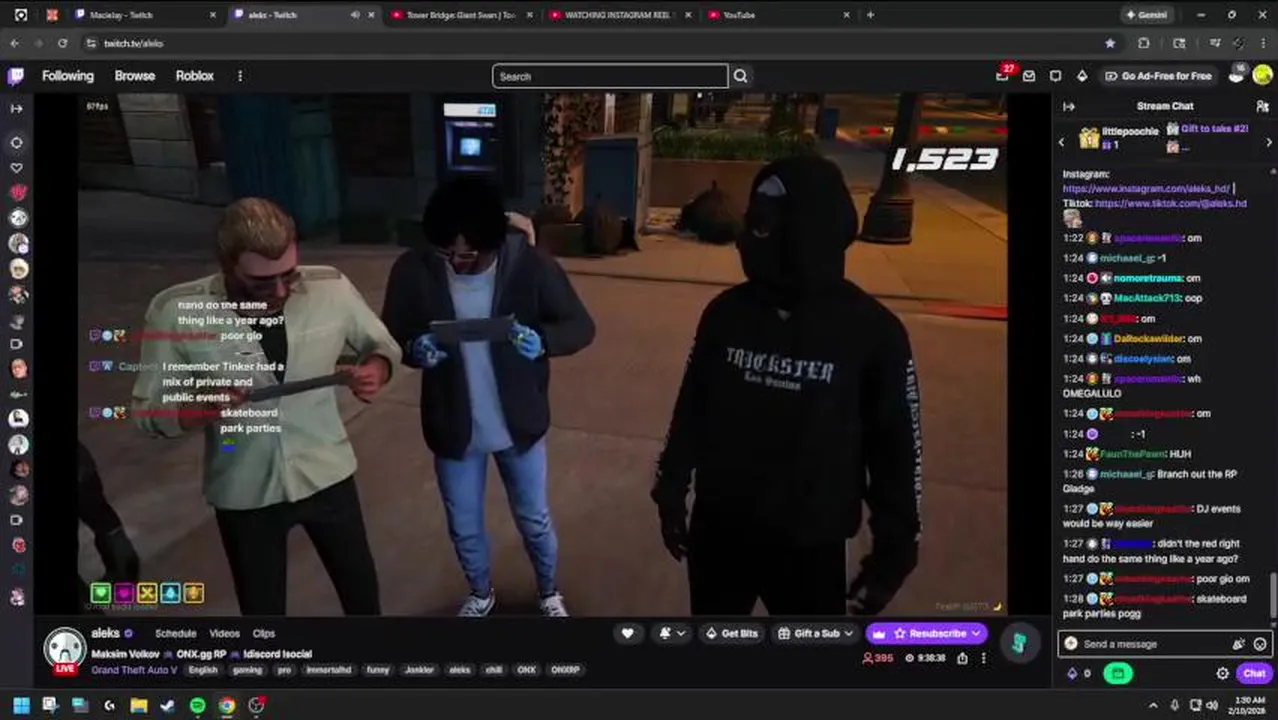Open the user avatar menu
Screen dimensions: 1278x720
[1262, 75]
